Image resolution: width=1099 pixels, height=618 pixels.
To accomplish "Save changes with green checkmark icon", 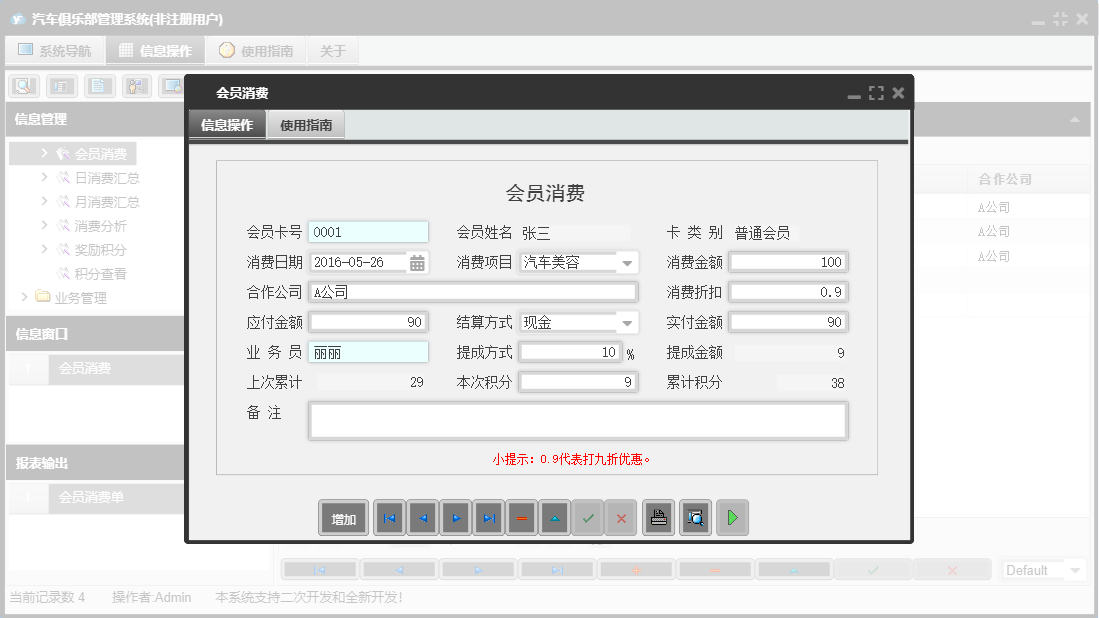I will coord(588,517).
